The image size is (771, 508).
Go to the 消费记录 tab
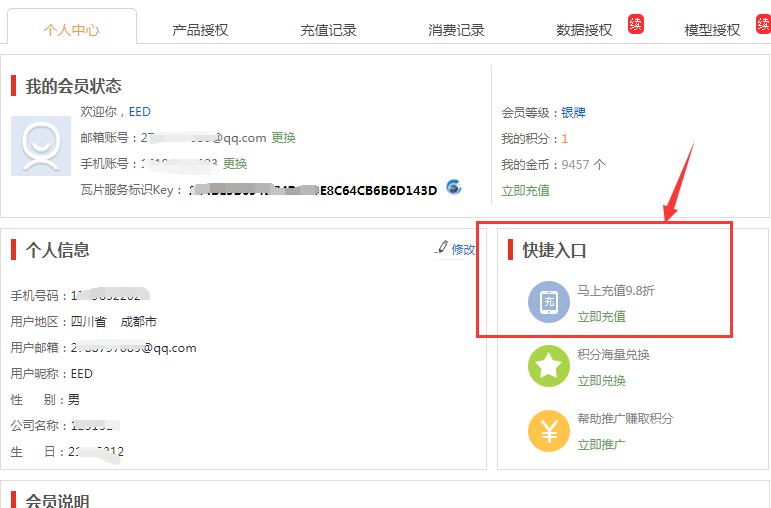[x=456, y=30]
